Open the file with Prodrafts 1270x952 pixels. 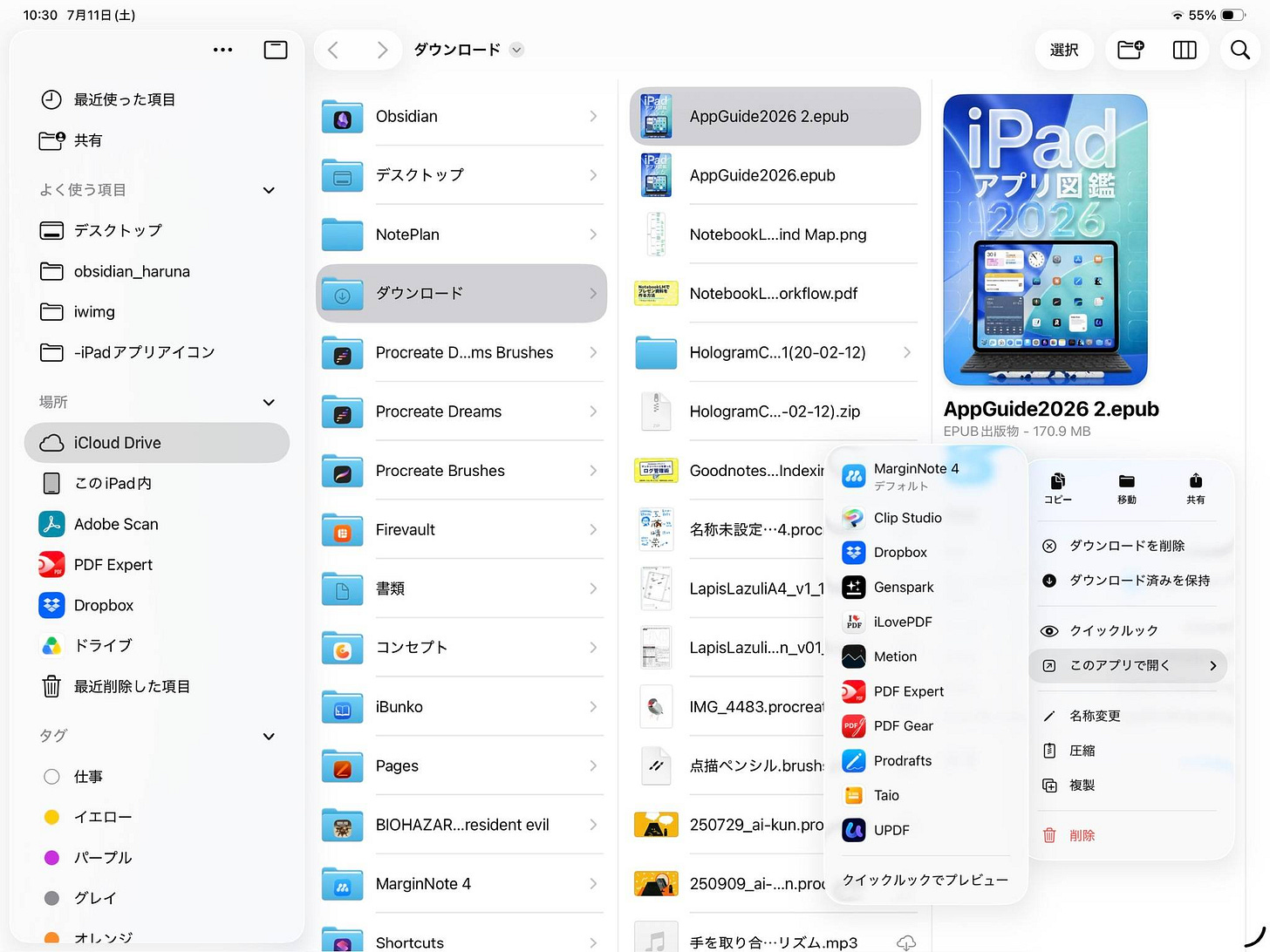(925, 761)
